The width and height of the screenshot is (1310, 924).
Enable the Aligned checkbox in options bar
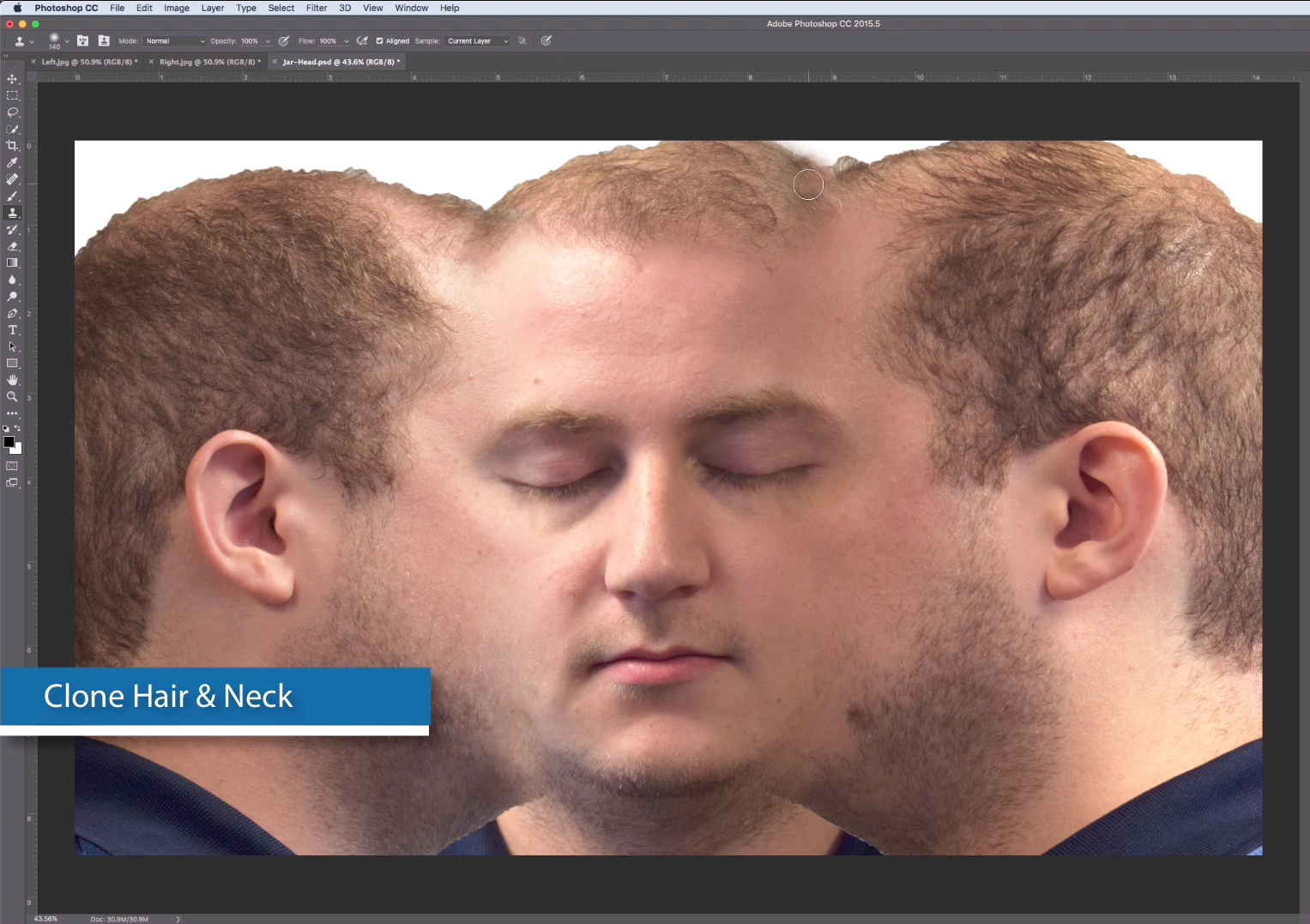[379, 40]
